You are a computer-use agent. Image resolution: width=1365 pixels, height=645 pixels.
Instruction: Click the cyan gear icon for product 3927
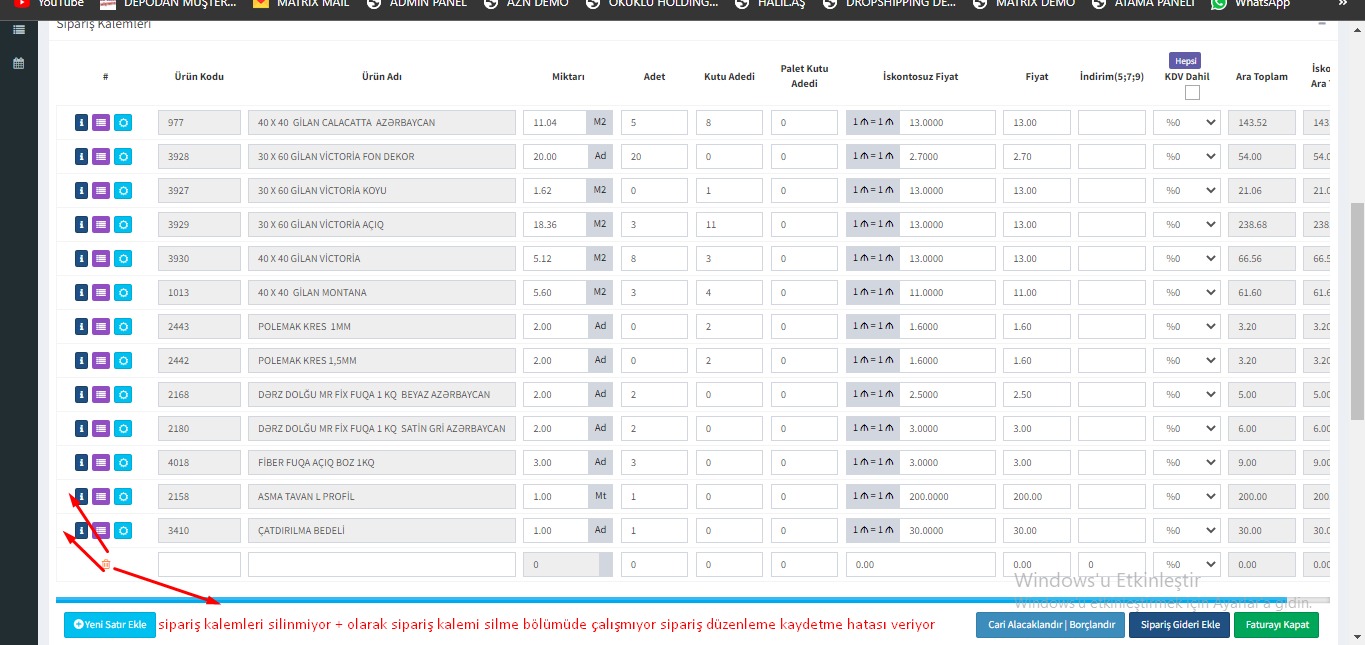pos(123,191)
